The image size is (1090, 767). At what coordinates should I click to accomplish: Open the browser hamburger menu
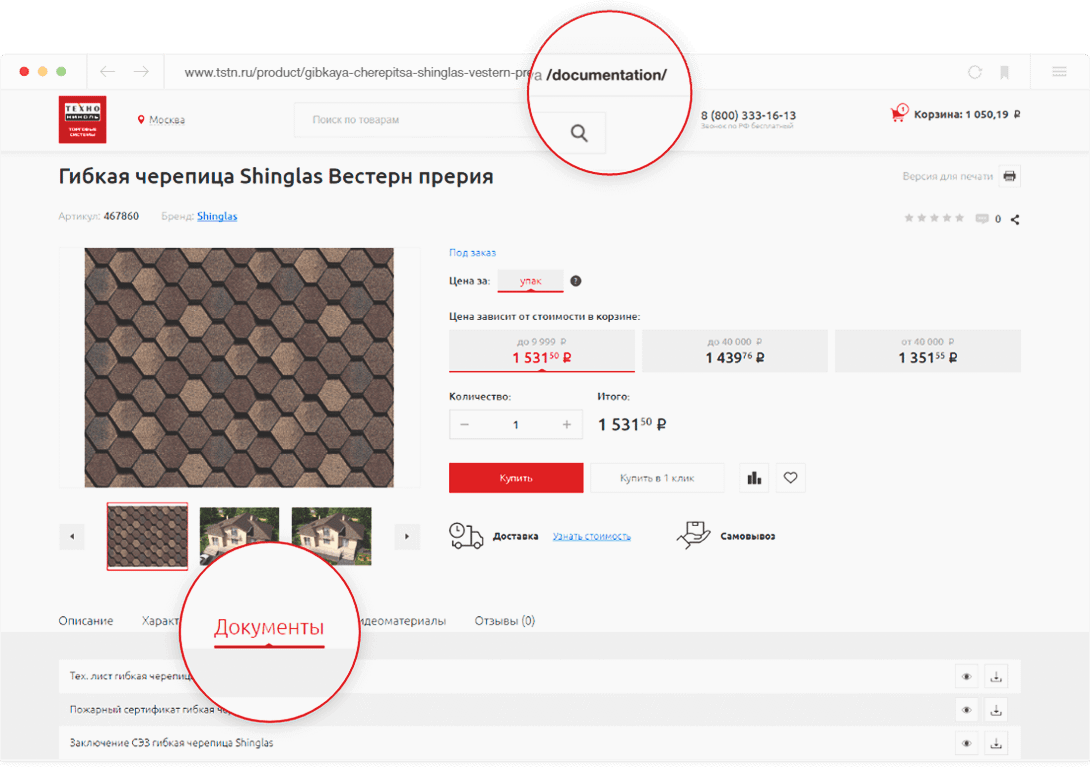coord(1059,72)
